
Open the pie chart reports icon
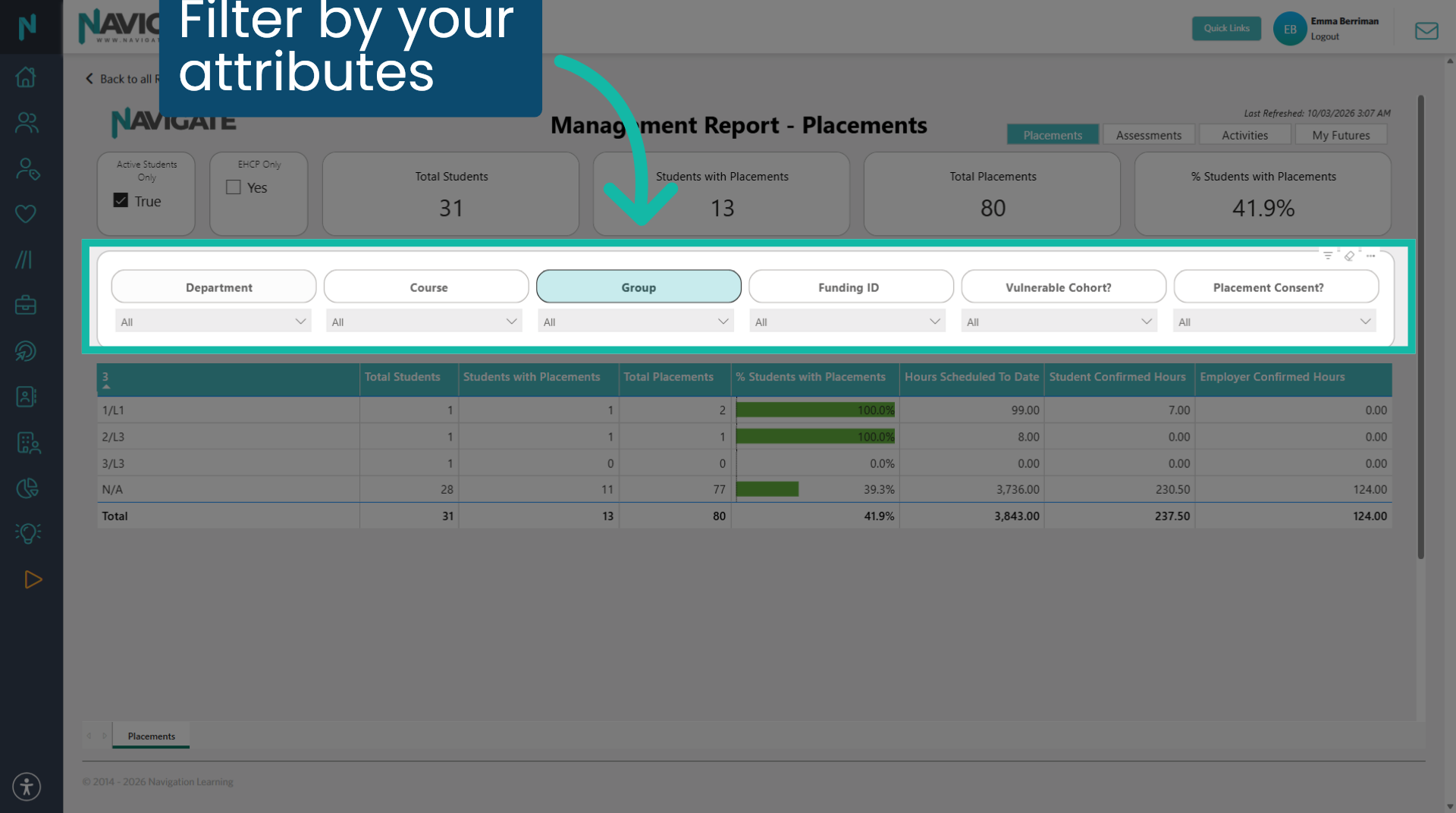pos(26,488)
